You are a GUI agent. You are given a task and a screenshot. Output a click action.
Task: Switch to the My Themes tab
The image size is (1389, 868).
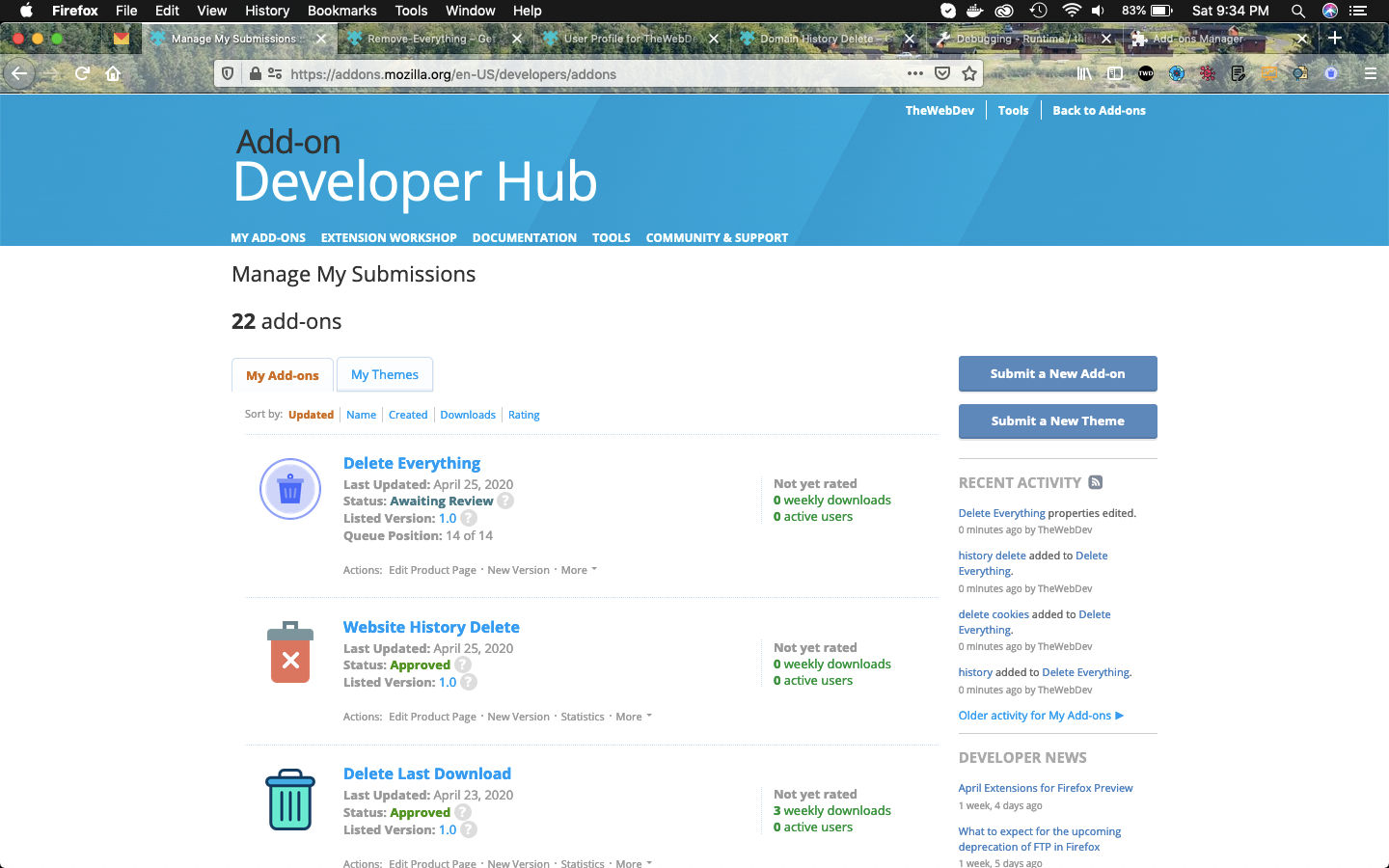(385, 374)
